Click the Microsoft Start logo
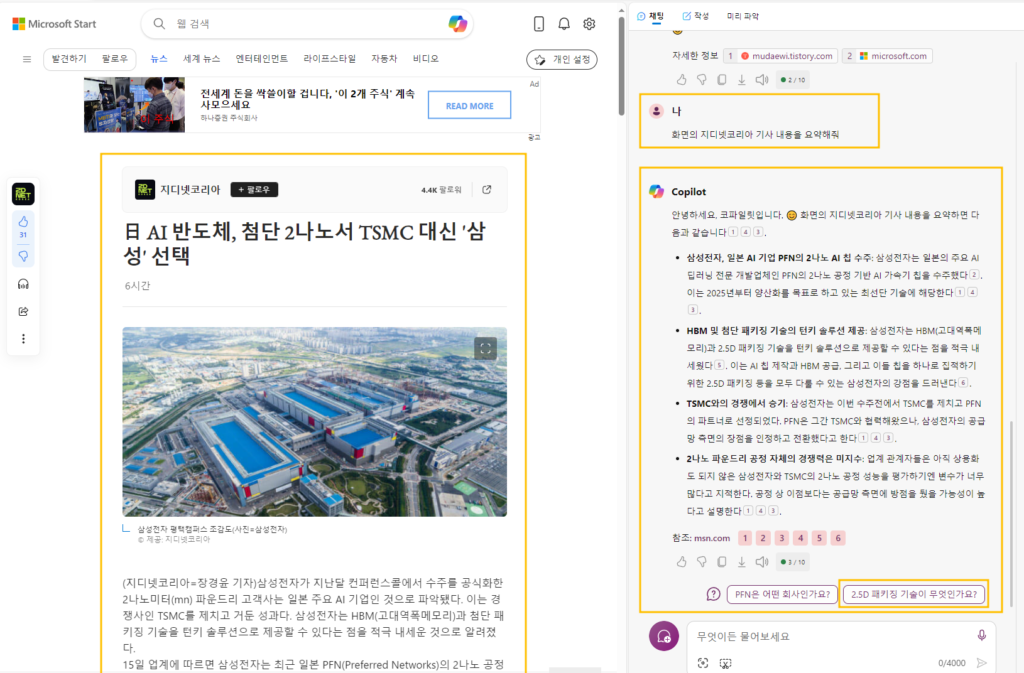The height and width of the screenshot is (673, 1024). [54, 24]
